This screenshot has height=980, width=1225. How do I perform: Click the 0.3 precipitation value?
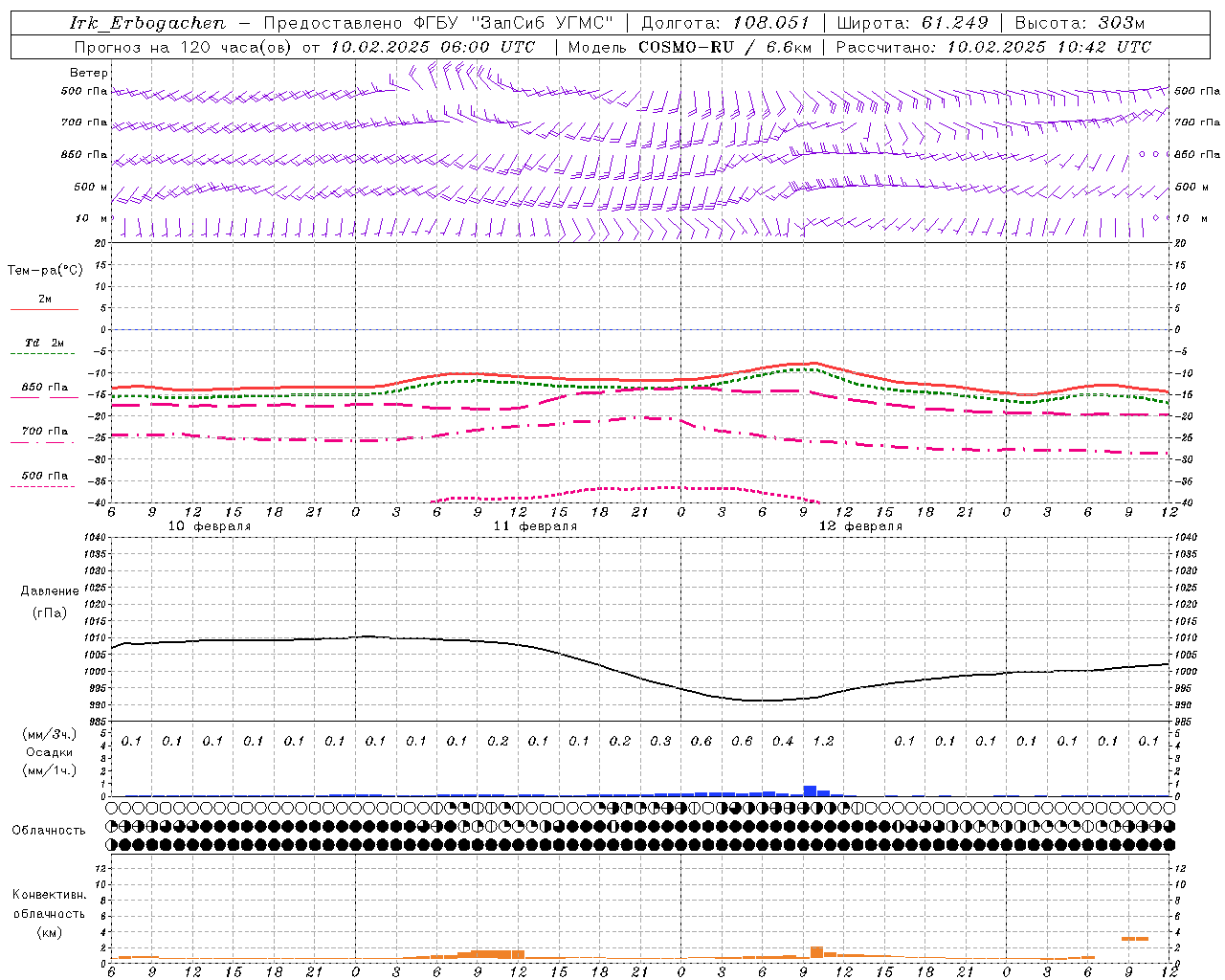660,742
